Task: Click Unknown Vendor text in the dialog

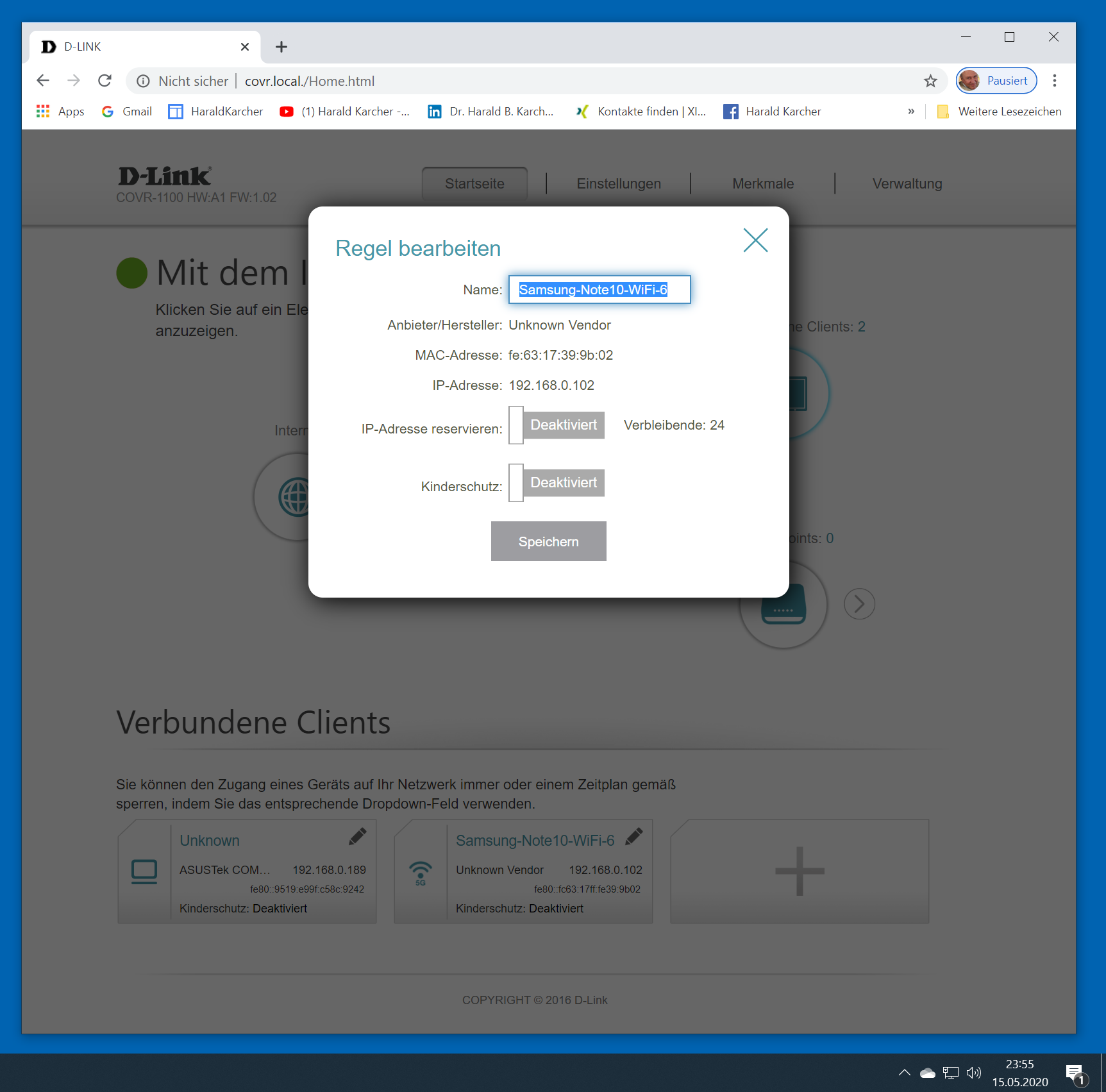Action: click(x=560, y=325)
